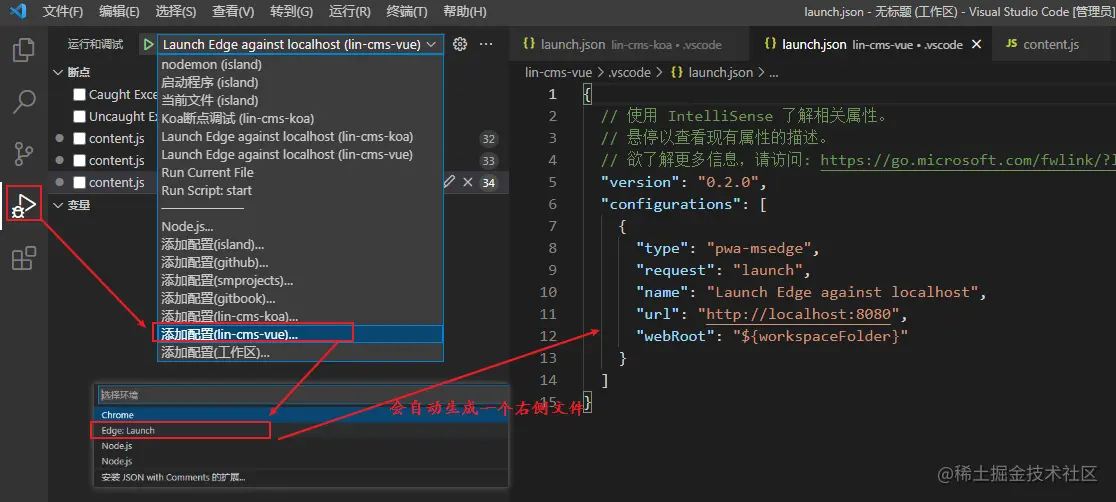
Task: Open the go.microsoft.com fwlink URL
Action: point(968,160)
